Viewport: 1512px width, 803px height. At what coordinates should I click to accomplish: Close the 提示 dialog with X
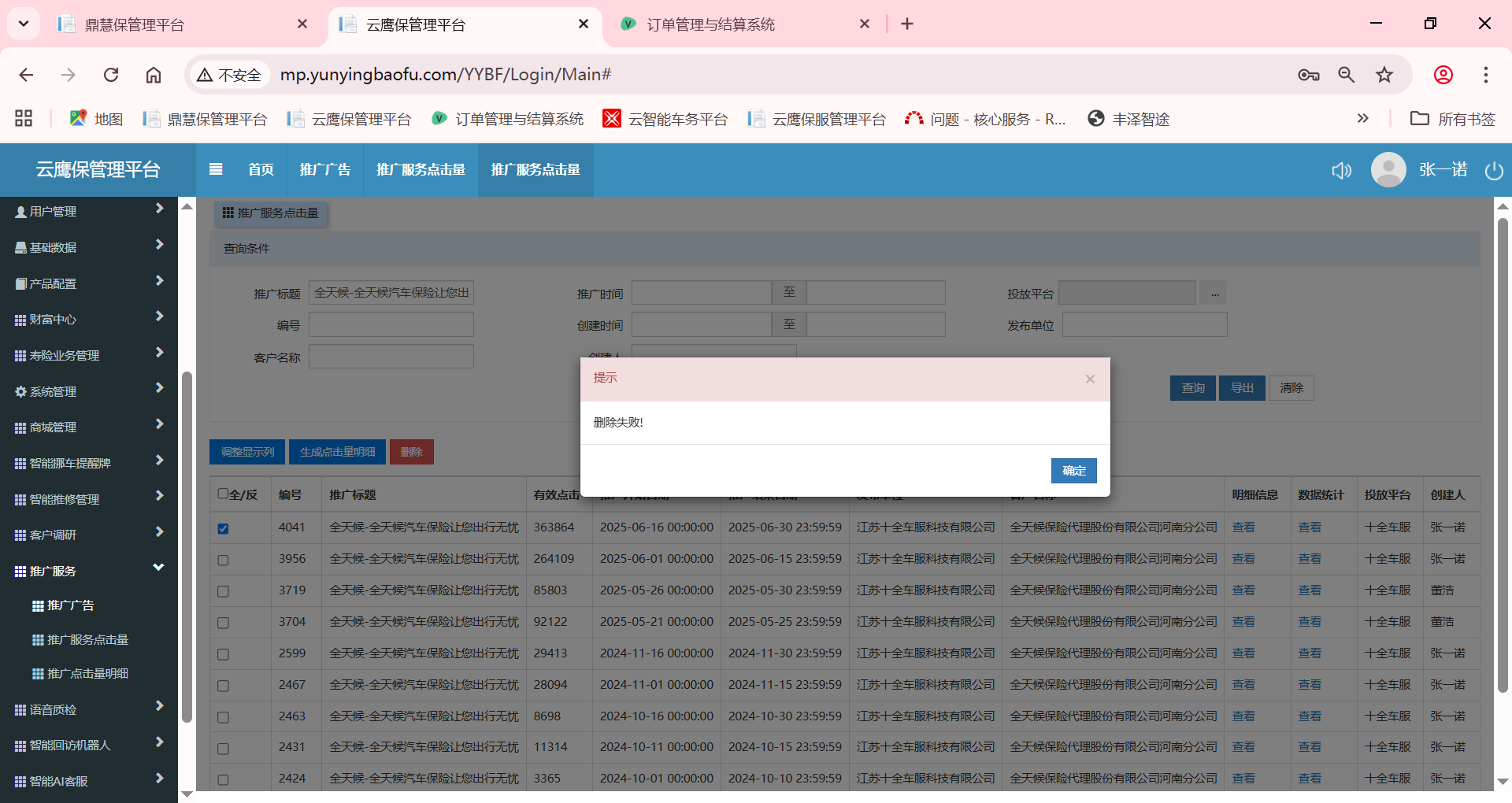1090,379
